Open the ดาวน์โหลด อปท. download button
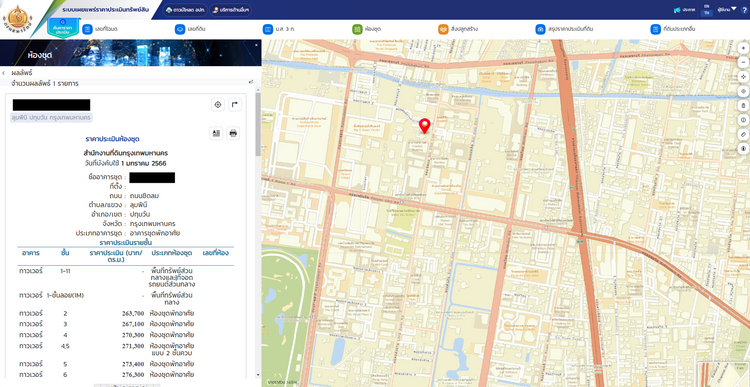 point(185,10)
